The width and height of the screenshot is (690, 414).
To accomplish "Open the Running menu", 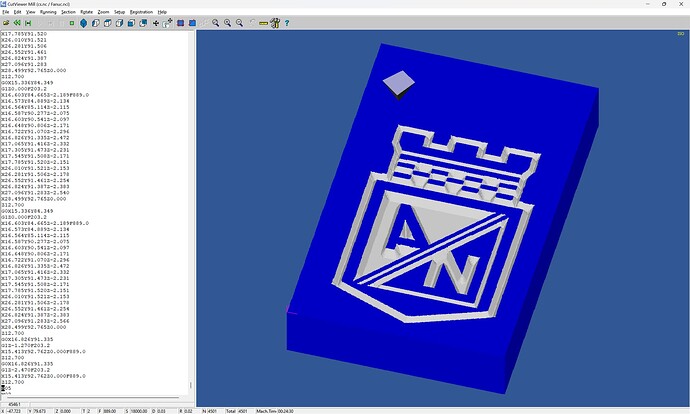I will point(48,12).
